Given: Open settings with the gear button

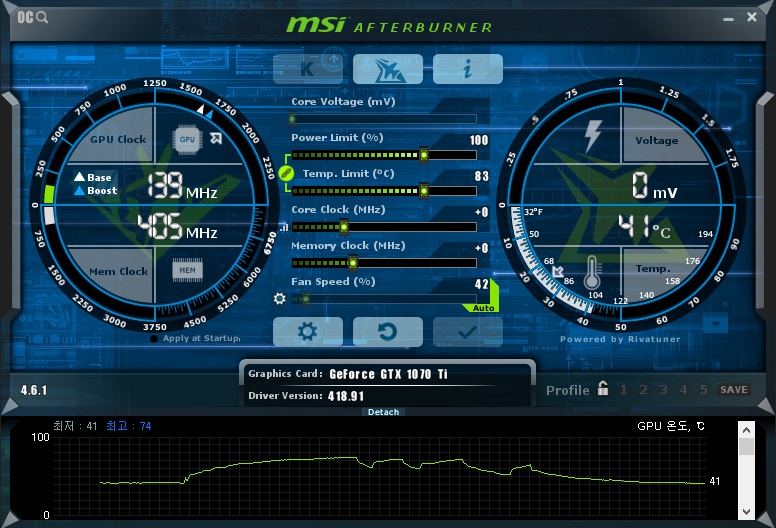Looking at the screenshot, I should click(x=308, y=332).
